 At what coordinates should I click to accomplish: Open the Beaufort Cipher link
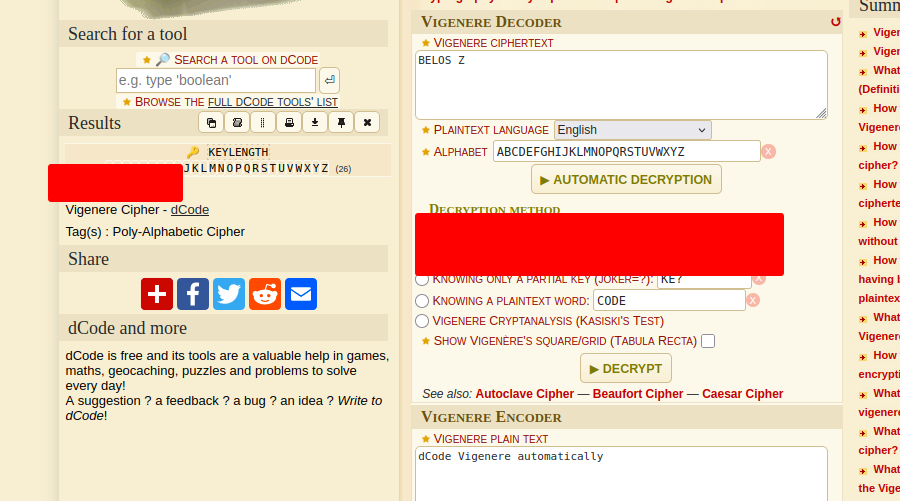(x=638, y=394)
